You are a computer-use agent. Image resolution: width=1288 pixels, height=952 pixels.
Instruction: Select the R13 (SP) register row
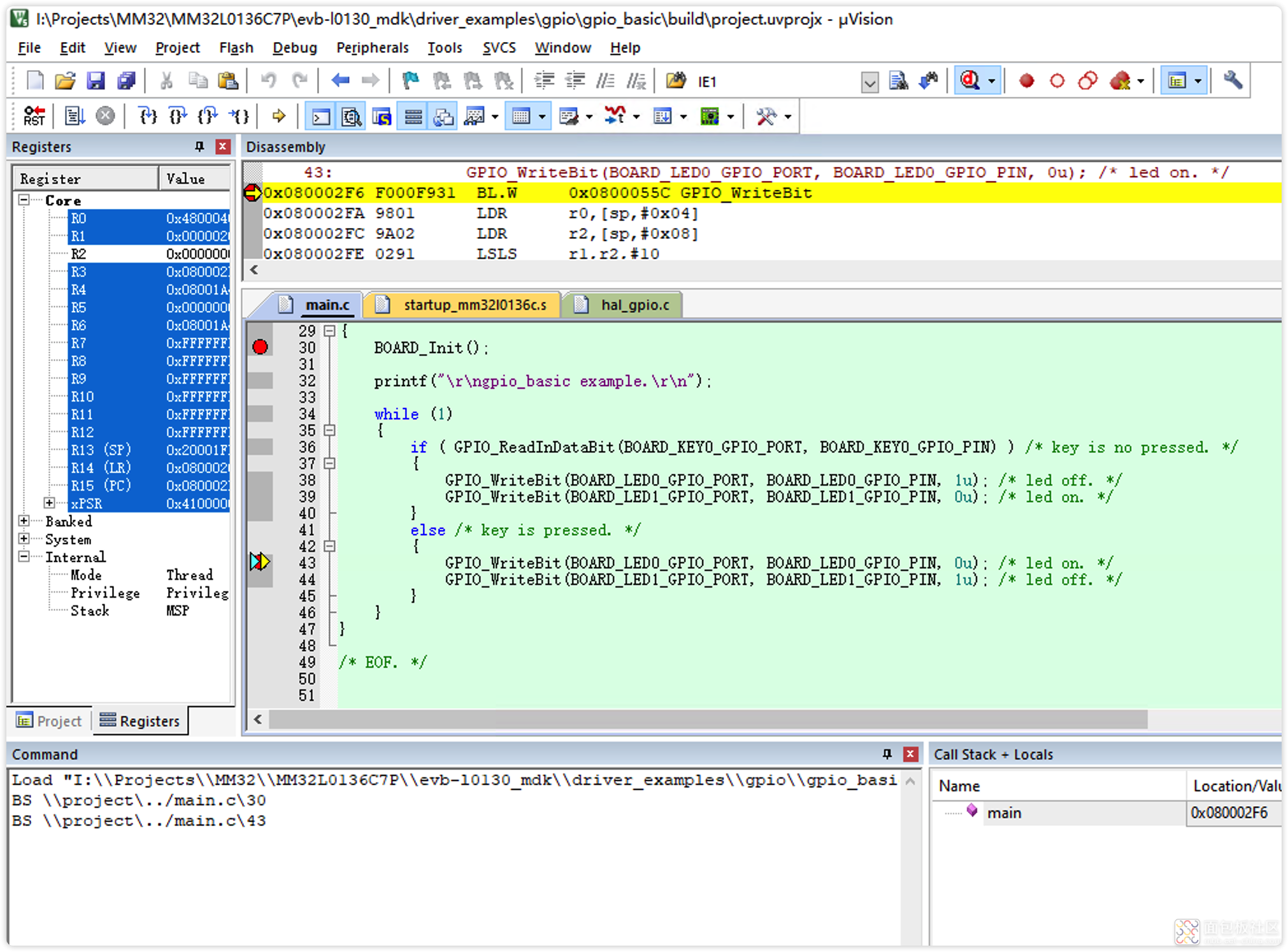(148, 450)
